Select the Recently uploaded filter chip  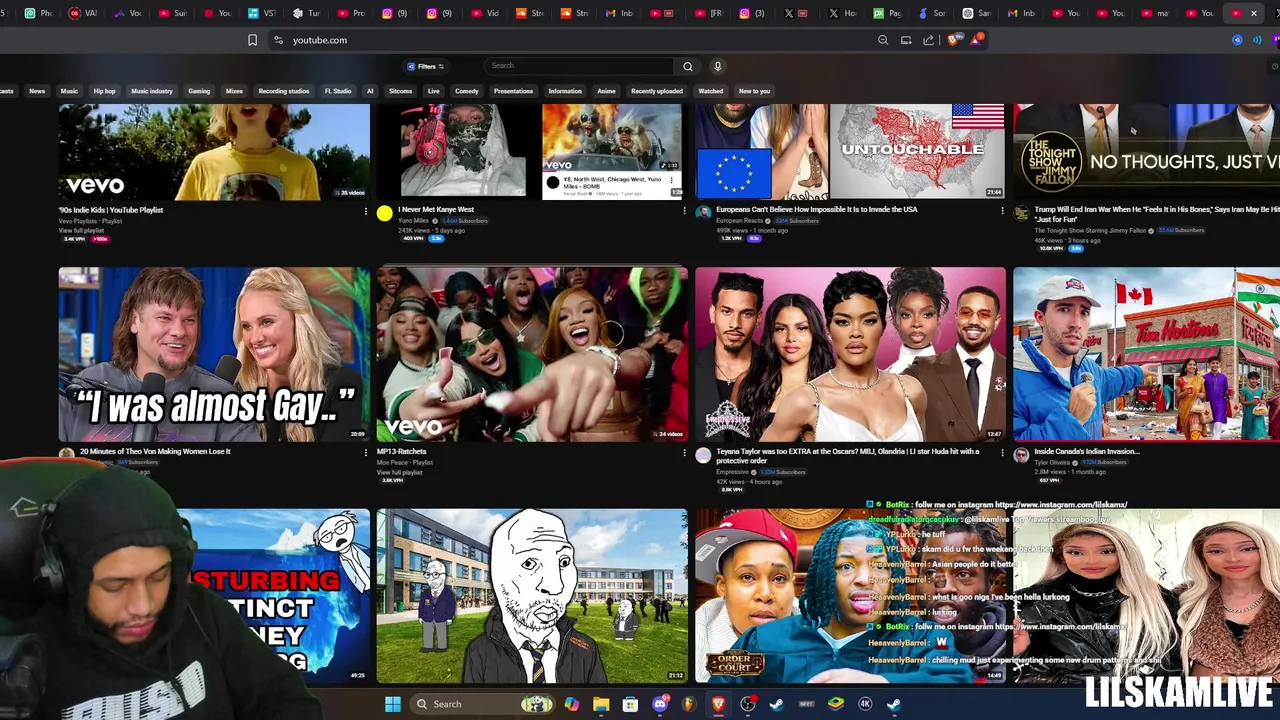click(x=657, y=91)
